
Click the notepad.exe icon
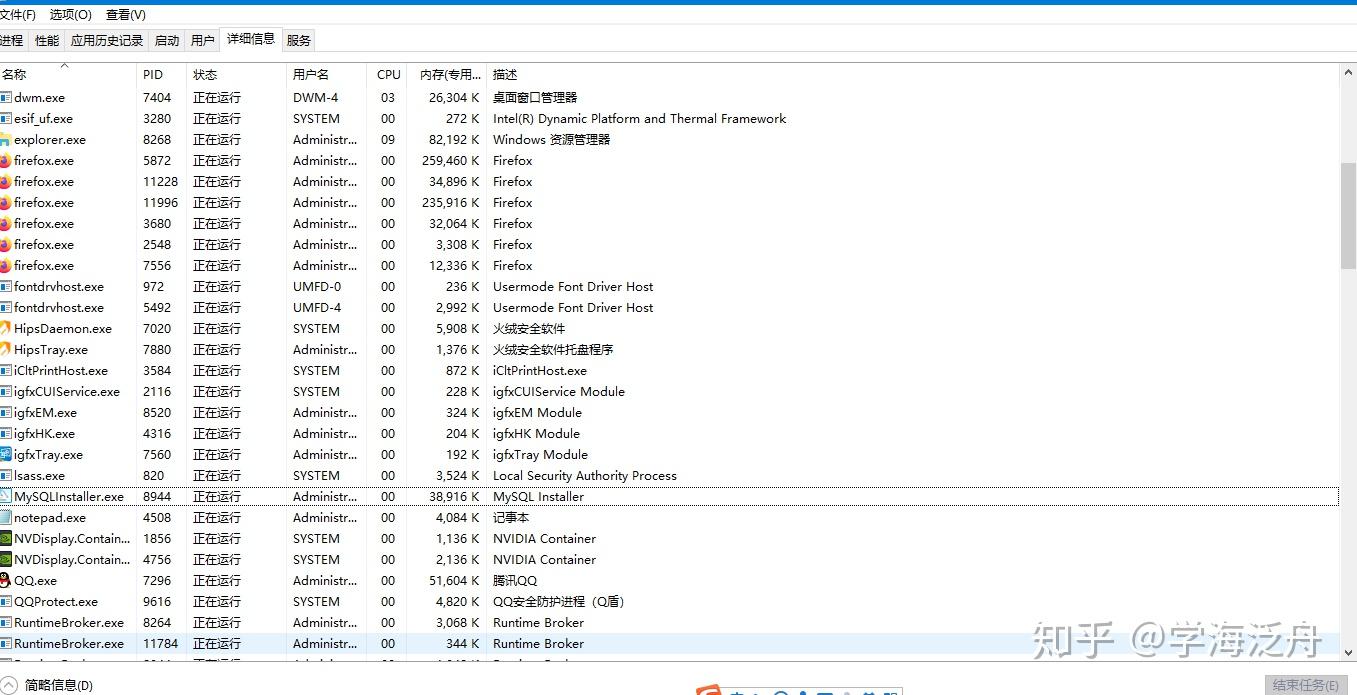pos(5,517)
